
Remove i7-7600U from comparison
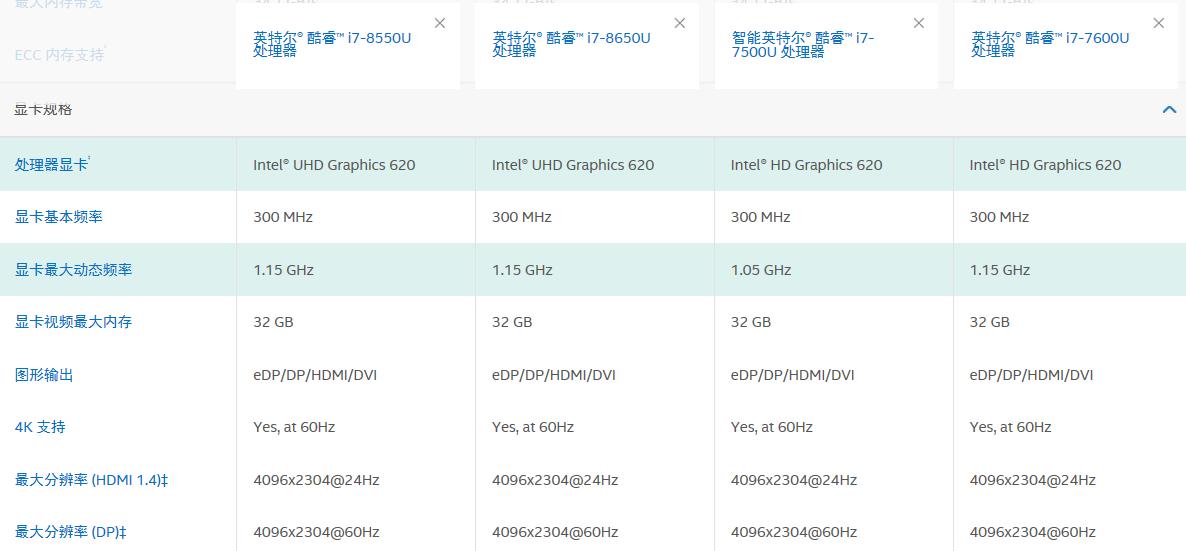(x=1159, y=23)
